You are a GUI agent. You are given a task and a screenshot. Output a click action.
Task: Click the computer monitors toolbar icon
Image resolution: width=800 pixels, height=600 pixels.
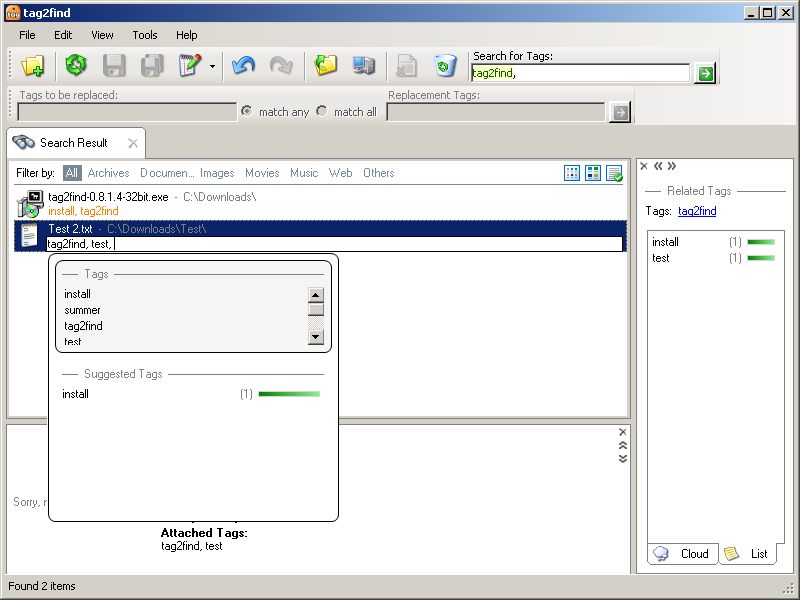[364, 66]
